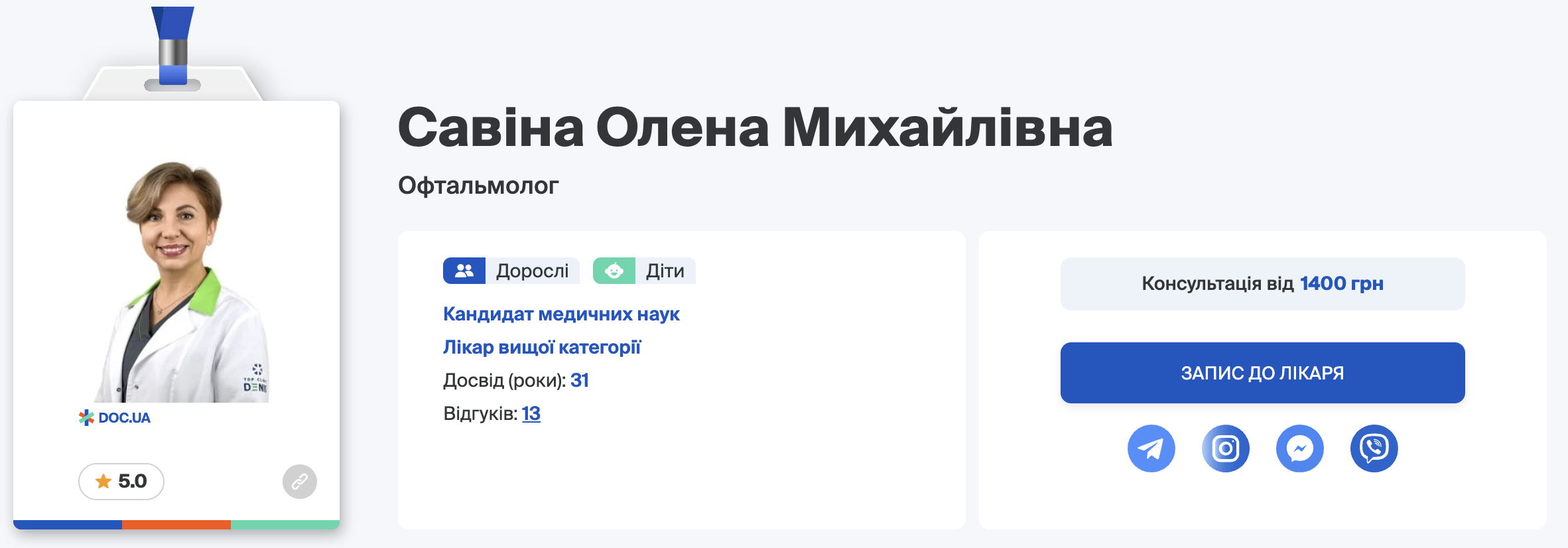This screenshot has height=548, width=1568.
Task: Click the Facebook Messenger icon
Action: tap(1299, 448)
